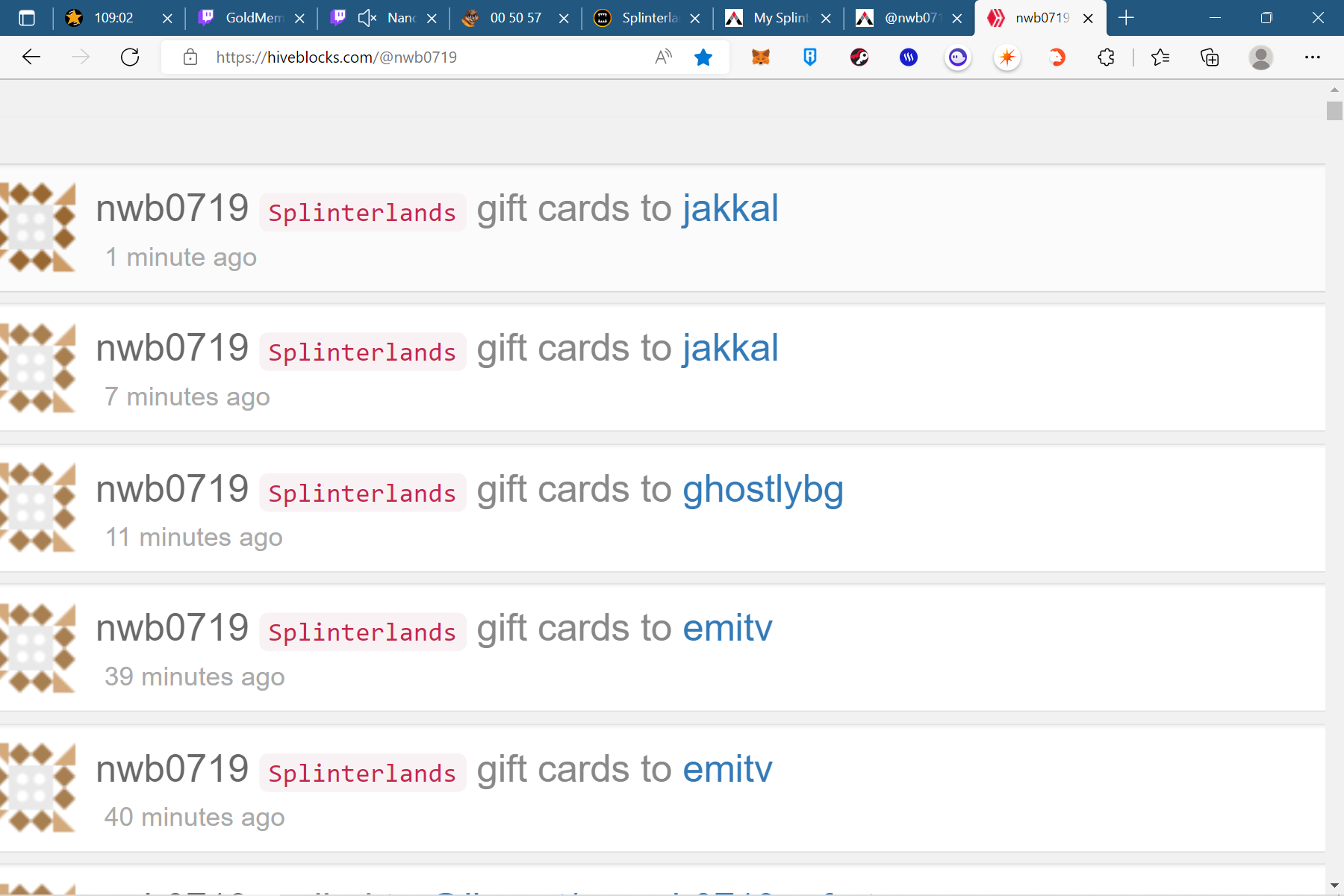Image resolution: width=1344 pixels, height=896 pixels.
Task: Click the favorites star in address bar
Action: tap(703, 57)
